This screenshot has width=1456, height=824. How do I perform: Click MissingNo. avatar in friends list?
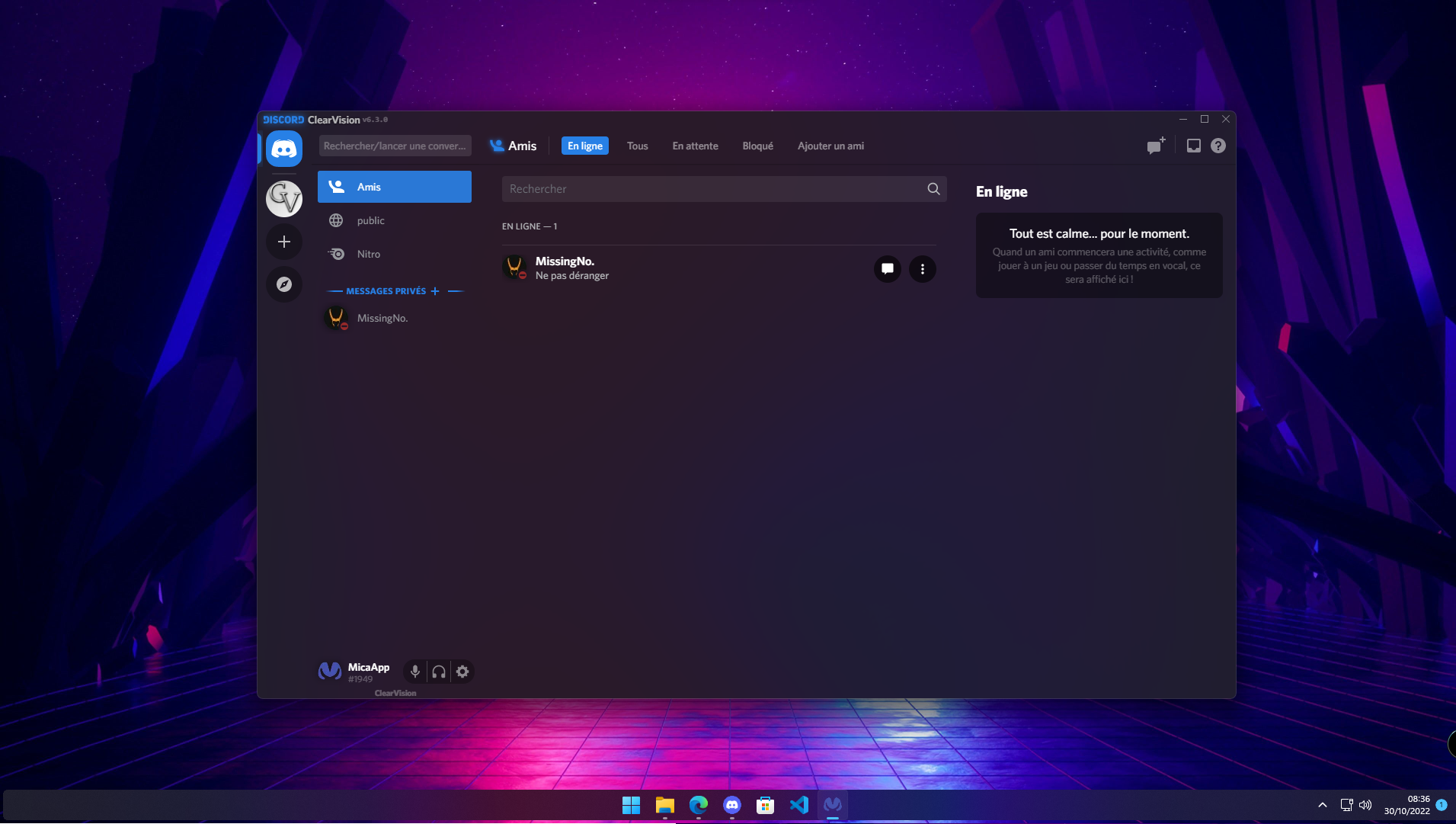tap(515, 268)
